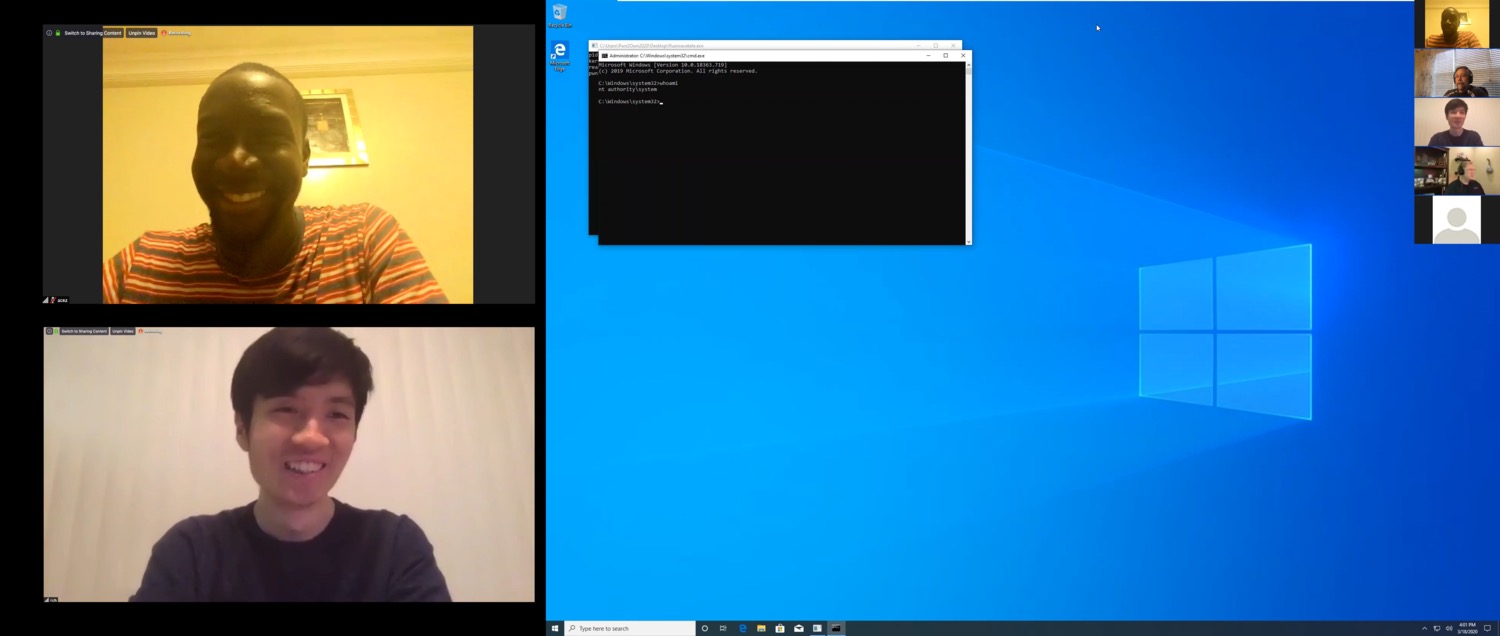Click the scroll down arrow in cmd.exe
This screenshot has width=1500, height=636.
[x=968, y=241]
